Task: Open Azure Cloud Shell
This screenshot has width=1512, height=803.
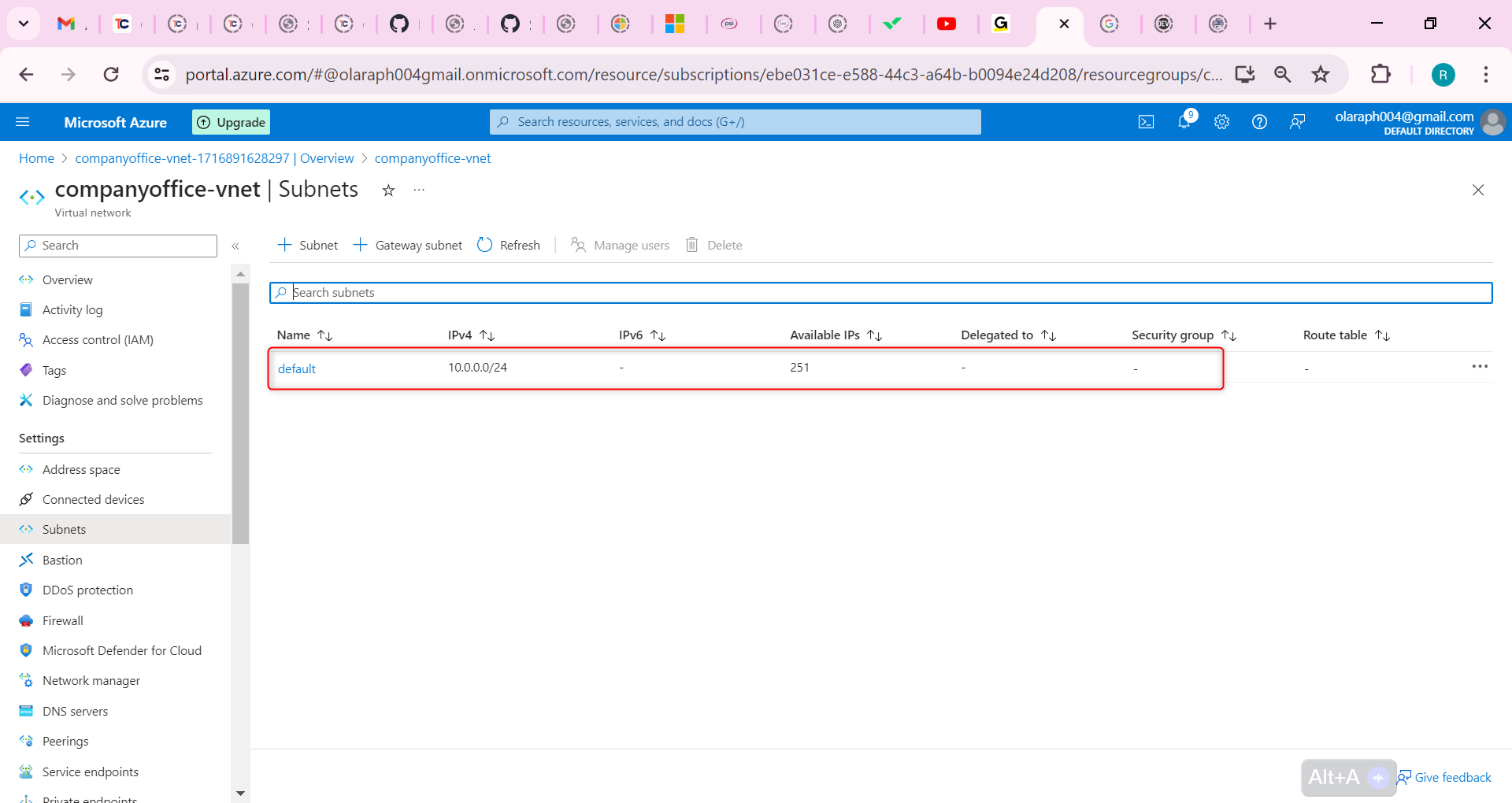Action: pos(1146,121)
